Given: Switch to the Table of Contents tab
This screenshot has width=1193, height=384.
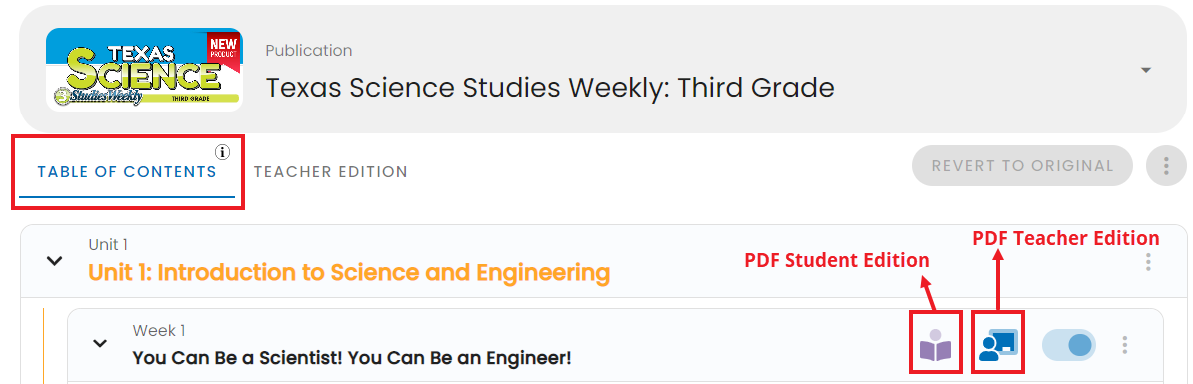Looking at the screenshot, I should point(127,172).
